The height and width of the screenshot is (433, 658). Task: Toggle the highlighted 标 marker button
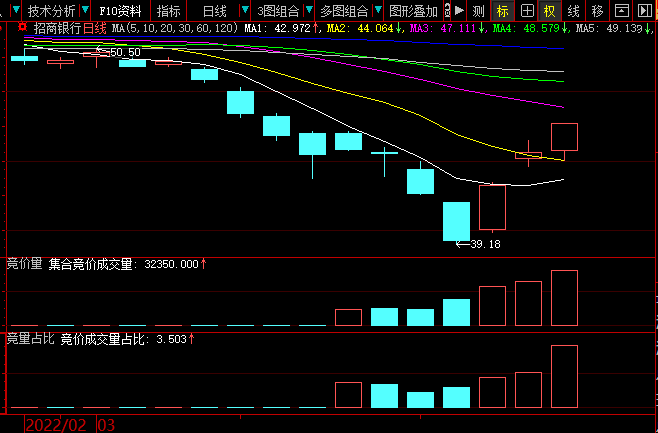tap(502, 11)
